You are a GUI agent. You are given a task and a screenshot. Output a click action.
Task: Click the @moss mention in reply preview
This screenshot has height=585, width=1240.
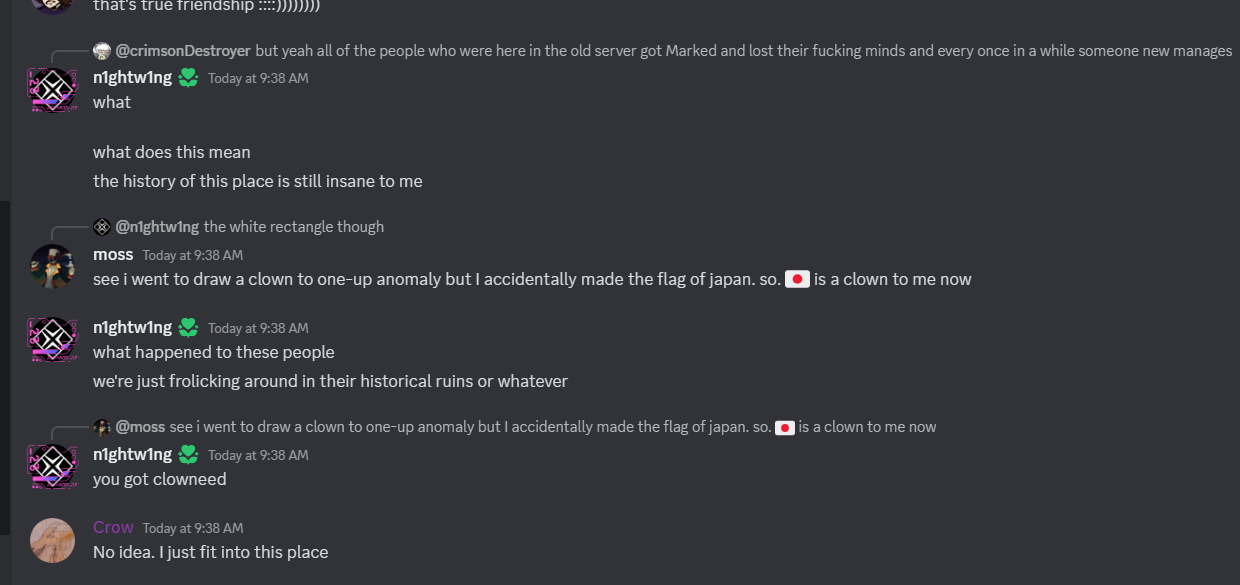tap(141, 427)
